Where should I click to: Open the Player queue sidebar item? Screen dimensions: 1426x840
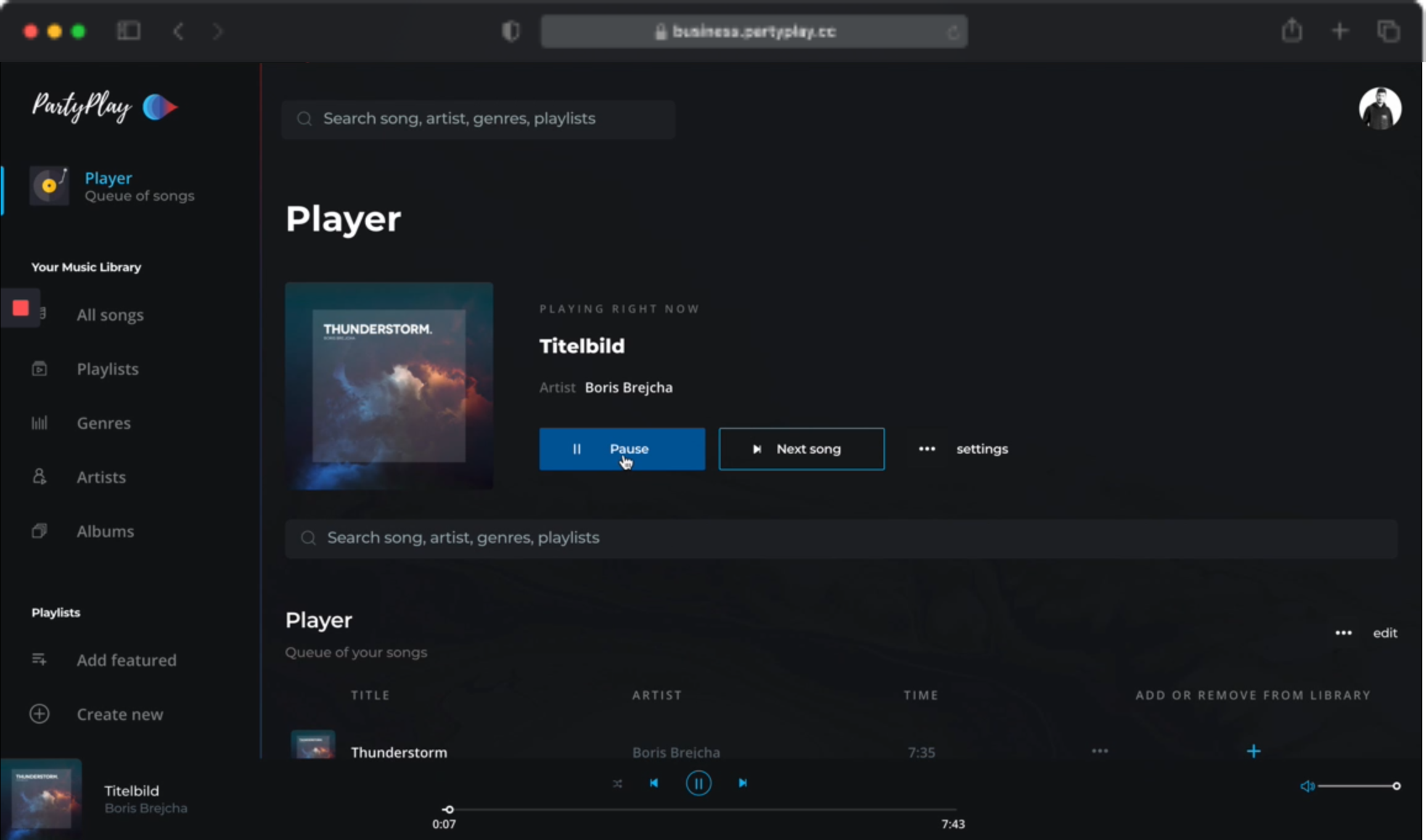tap(112, 186)
